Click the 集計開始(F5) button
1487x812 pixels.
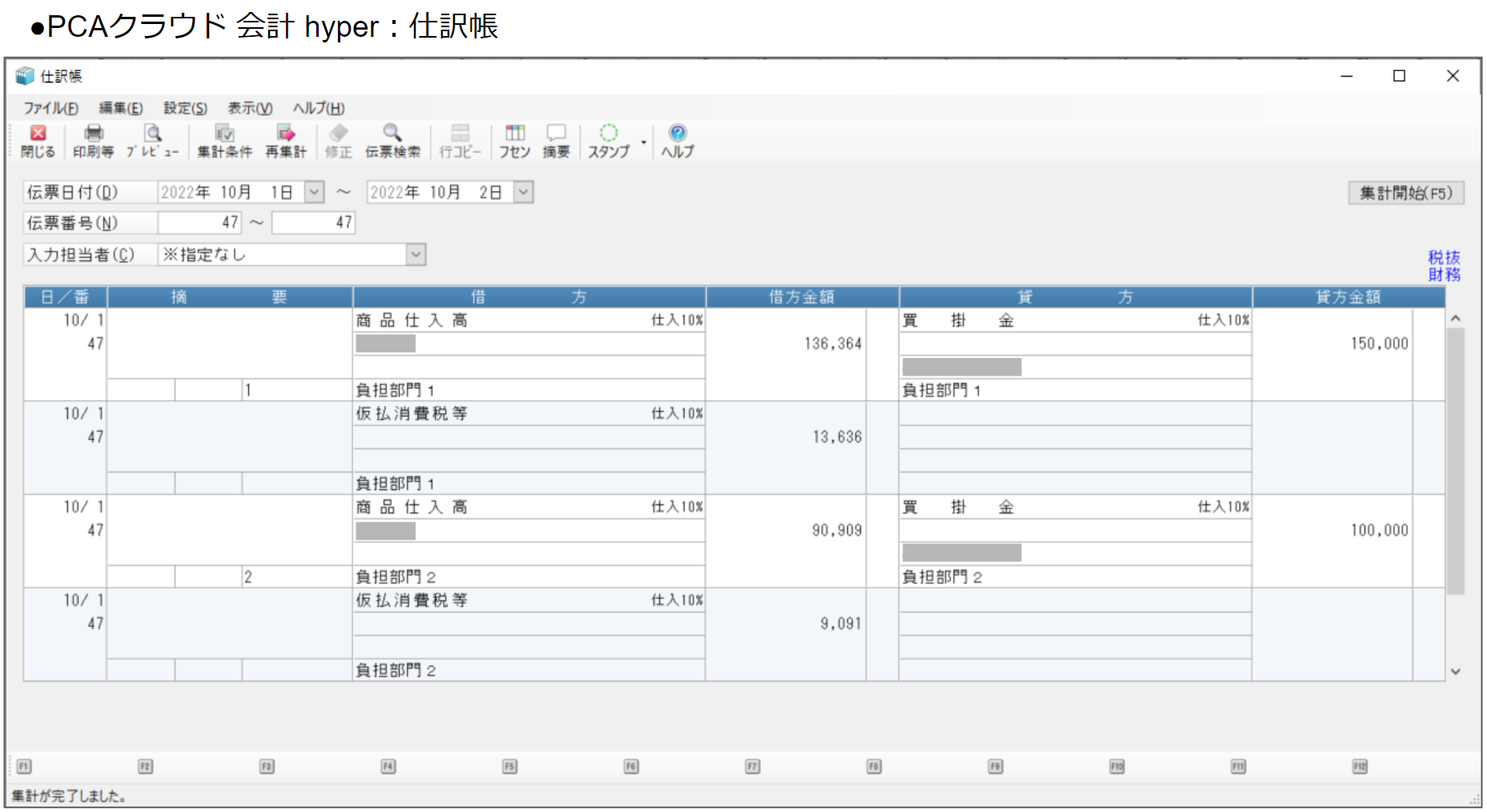click(x=1406, y=193)
